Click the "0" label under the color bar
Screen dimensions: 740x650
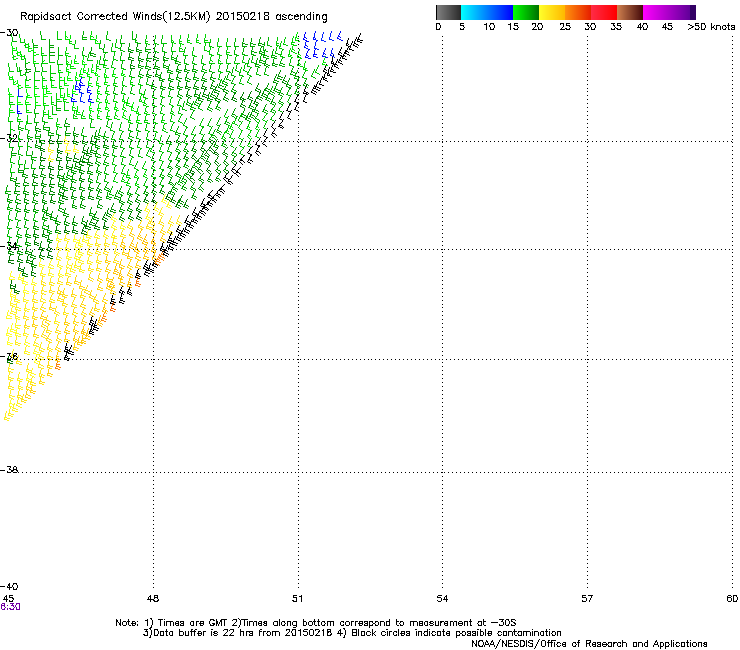pos(438,27)
